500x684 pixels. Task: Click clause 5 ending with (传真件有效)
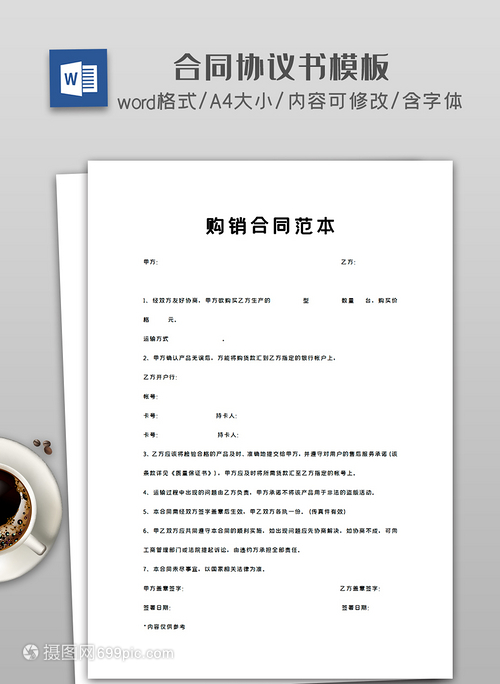coord(244,511)
